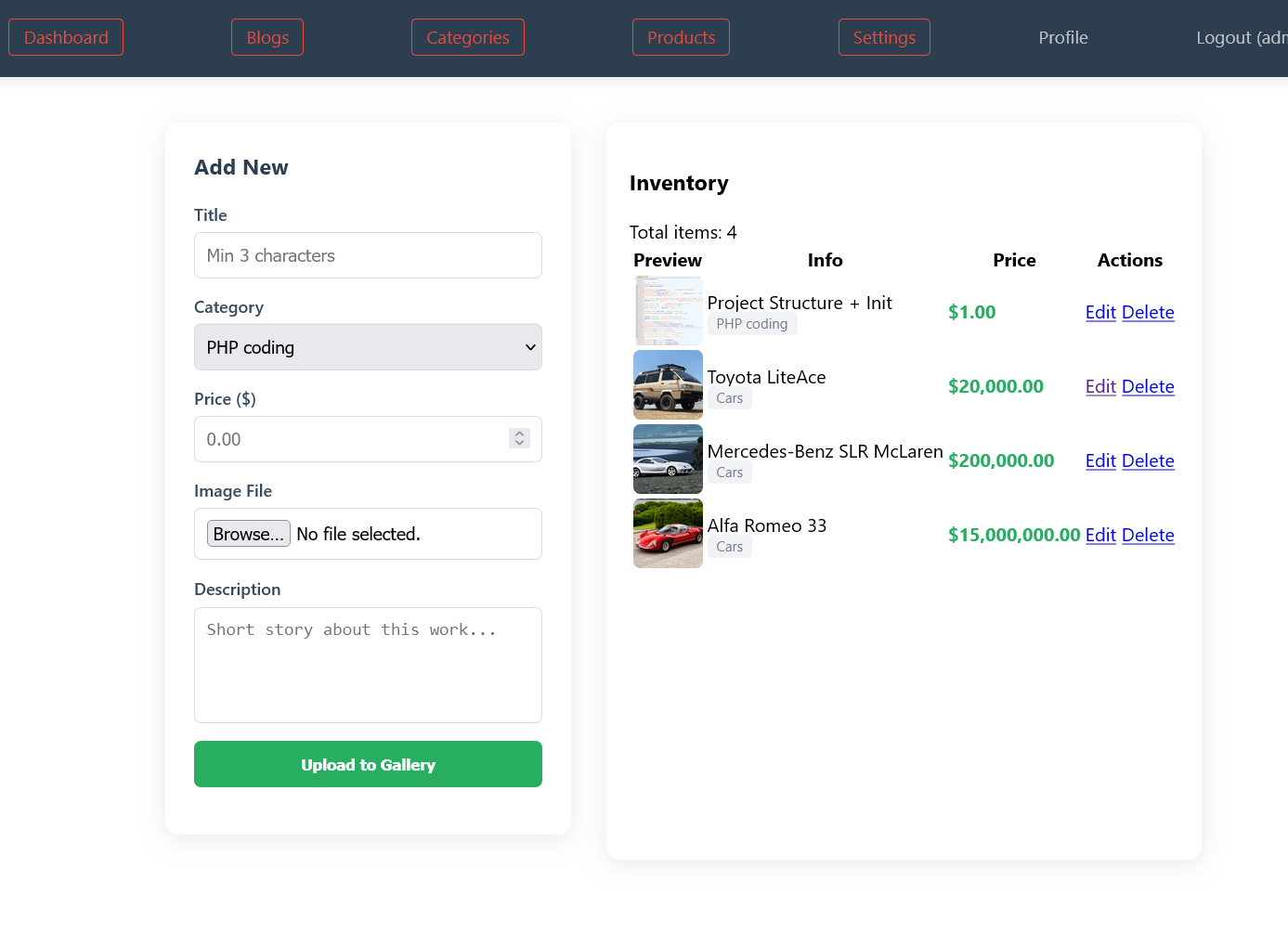Select the 'Mercedes-Benz SLR McLaren' title text

[825, 451]
